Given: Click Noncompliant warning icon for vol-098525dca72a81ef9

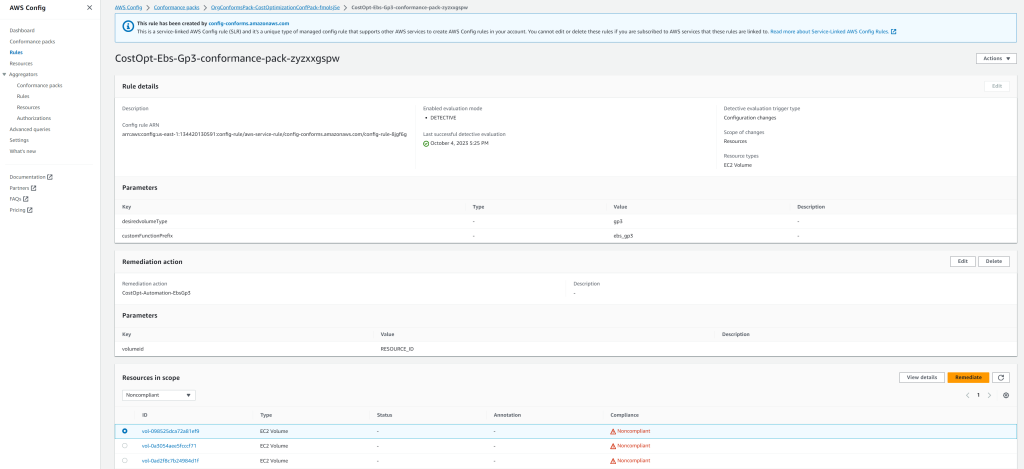Looking at the screenshot, I should click(613, 431).
